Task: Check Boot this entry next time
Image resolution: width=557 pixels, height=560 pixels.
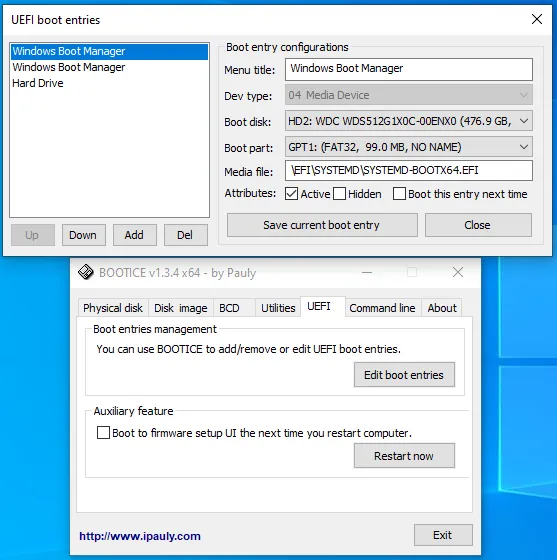Action: tap(399, 194)
